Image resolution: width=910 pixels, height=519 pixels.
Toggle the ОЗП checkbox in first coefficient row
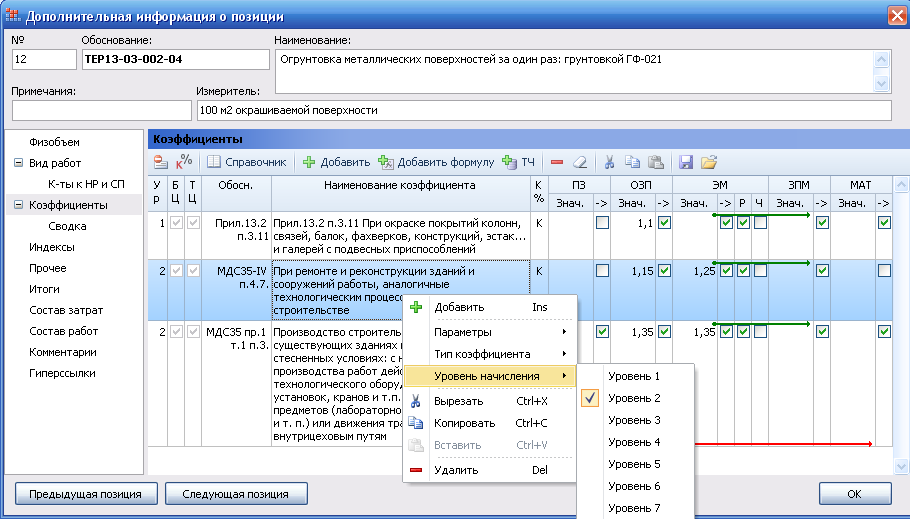pos(664,222)
